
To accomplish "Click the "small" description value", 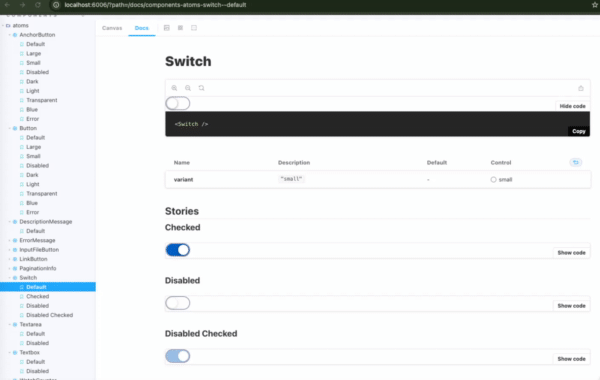I will 291,179.
